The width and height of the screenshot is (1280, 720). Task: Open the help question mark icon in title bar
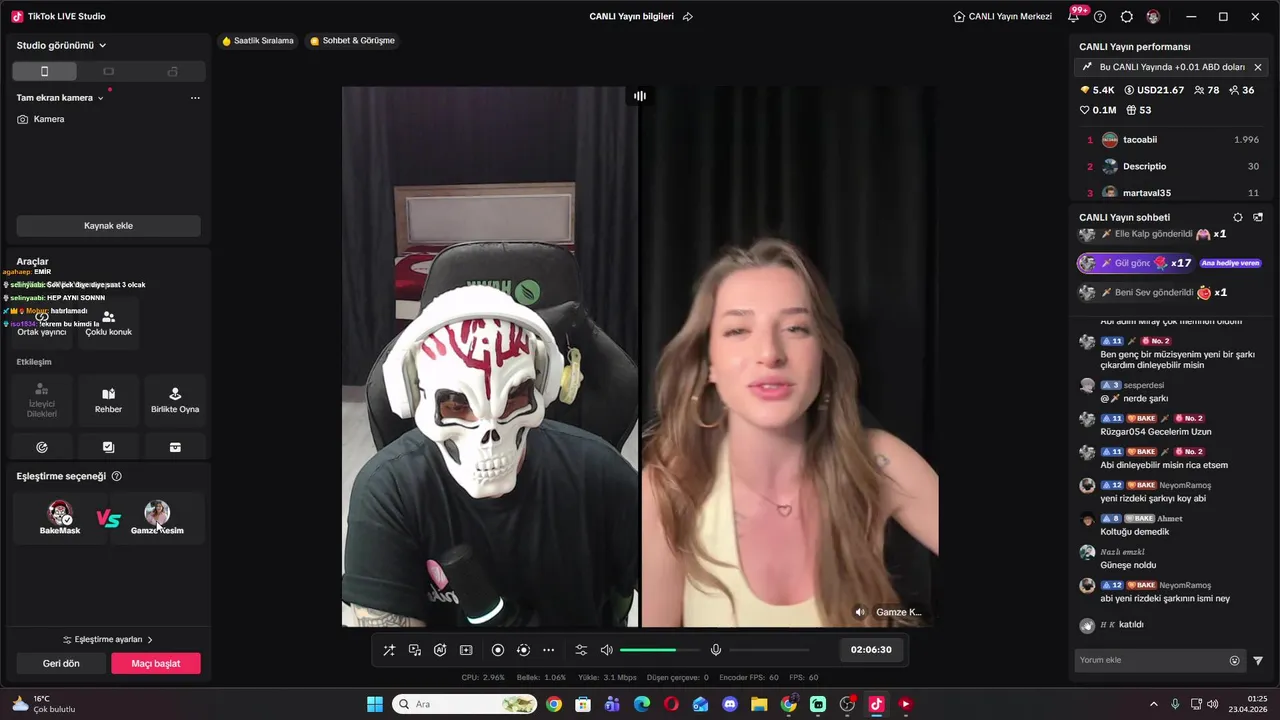[x=1100, y=17]
